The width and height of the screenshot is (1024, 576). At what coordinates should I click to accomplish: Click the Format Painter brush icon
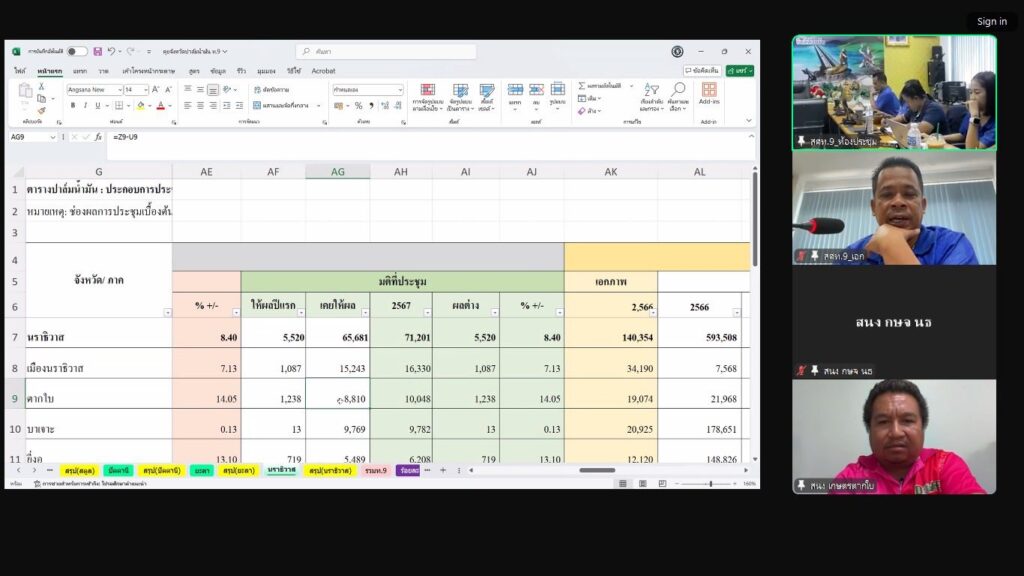(x=41, y=110)
